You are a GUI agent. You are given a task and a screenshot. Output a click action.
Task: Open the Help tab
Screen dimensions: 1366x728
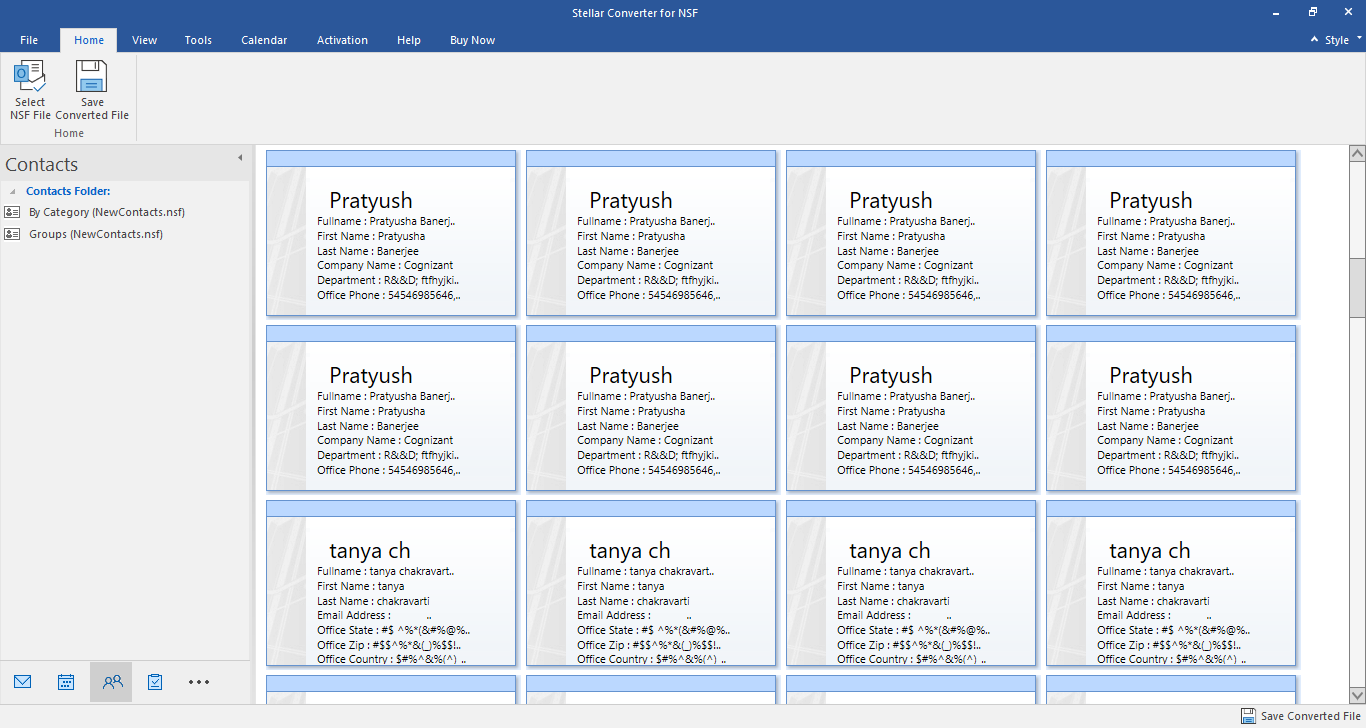(409, 40)
